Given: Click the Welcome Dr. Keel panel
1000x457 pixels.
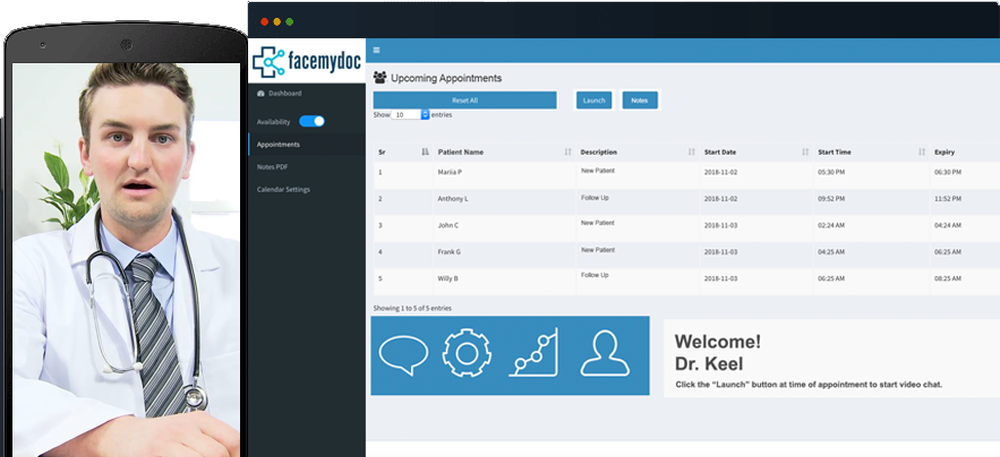Looking at the screenshot, I should point(832,358).
